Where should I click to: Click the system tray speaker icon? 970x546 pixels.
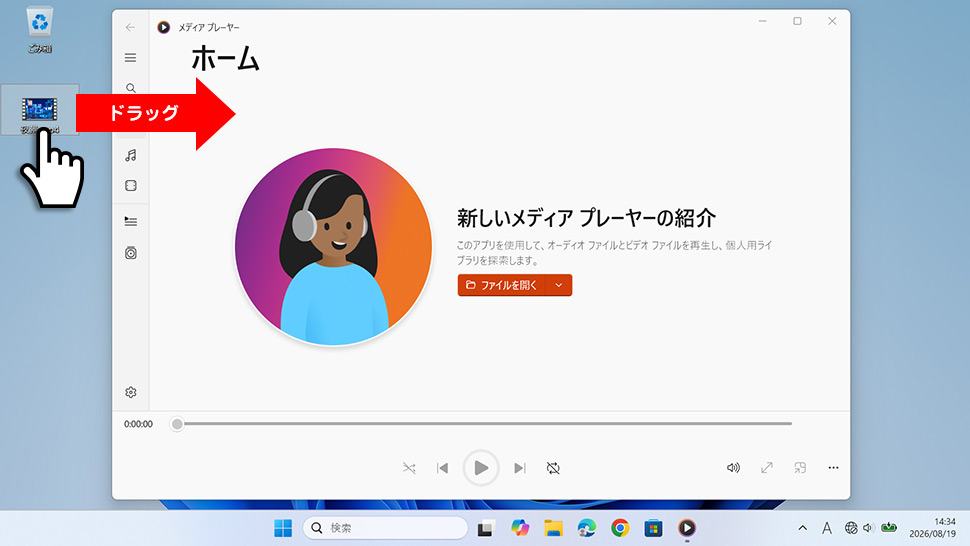(868, 528)
